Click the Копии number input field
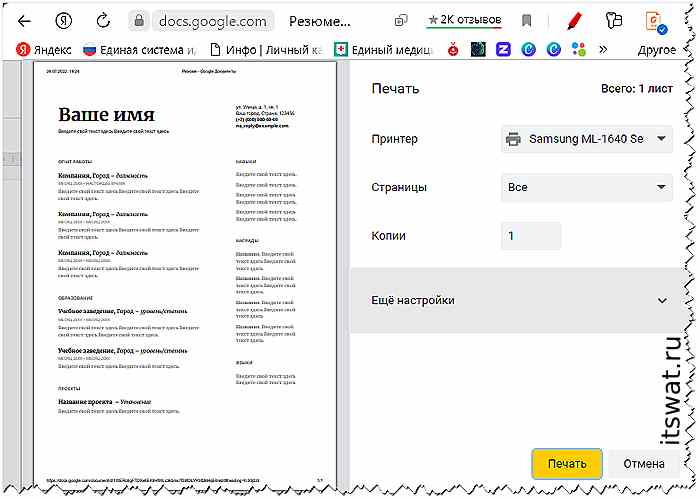 pos(530,235)
